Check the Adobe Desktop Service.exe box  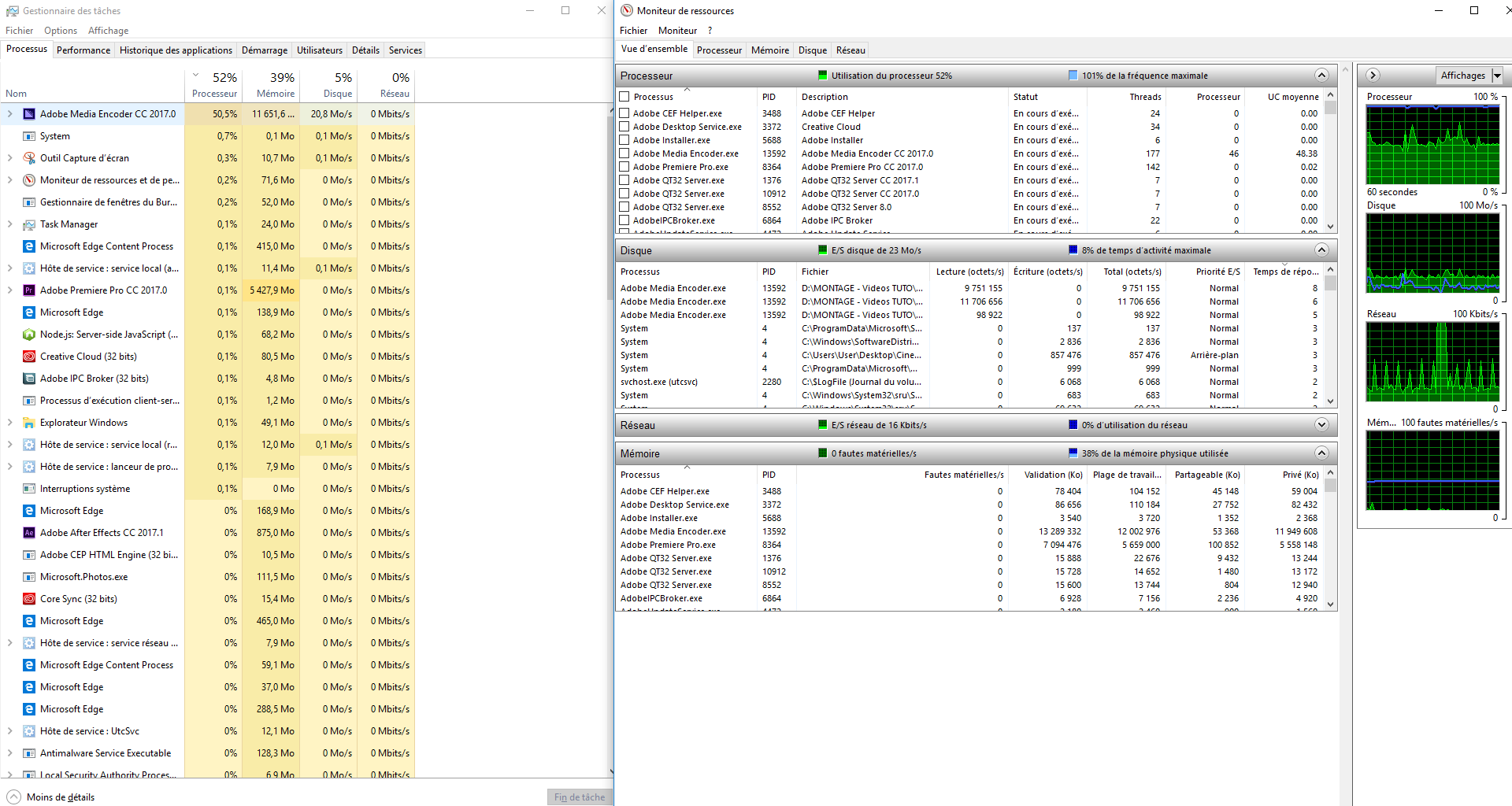coord(624,127)
